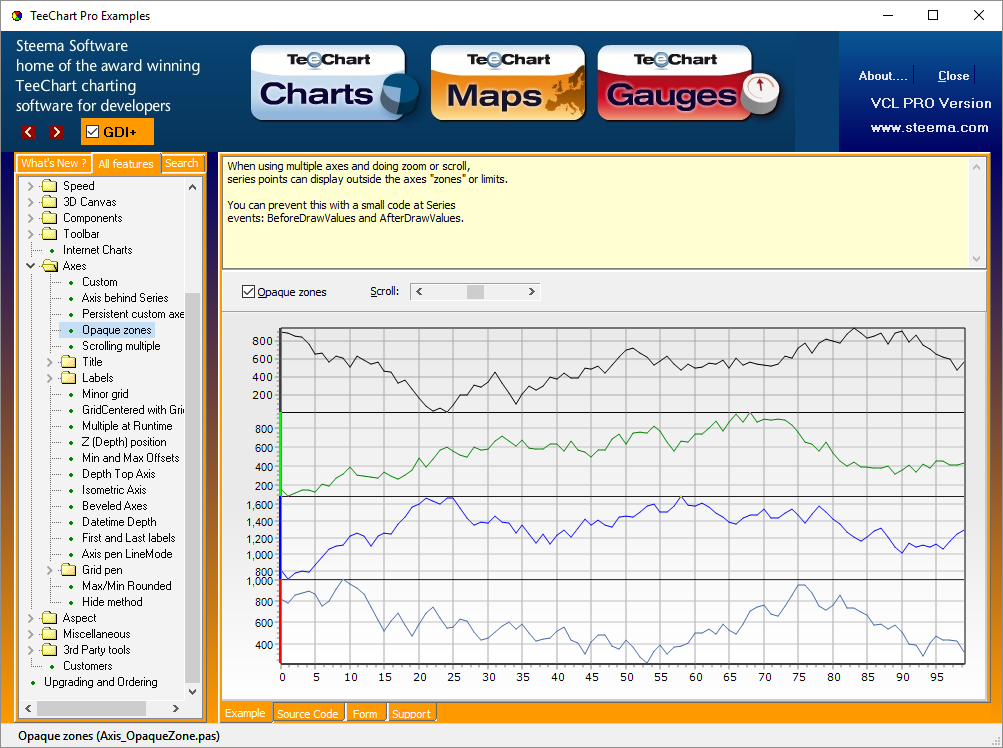The height and width of the screenshot is (748, 1003).
Task: Open the Source Code tab
Action: [308, 713]
